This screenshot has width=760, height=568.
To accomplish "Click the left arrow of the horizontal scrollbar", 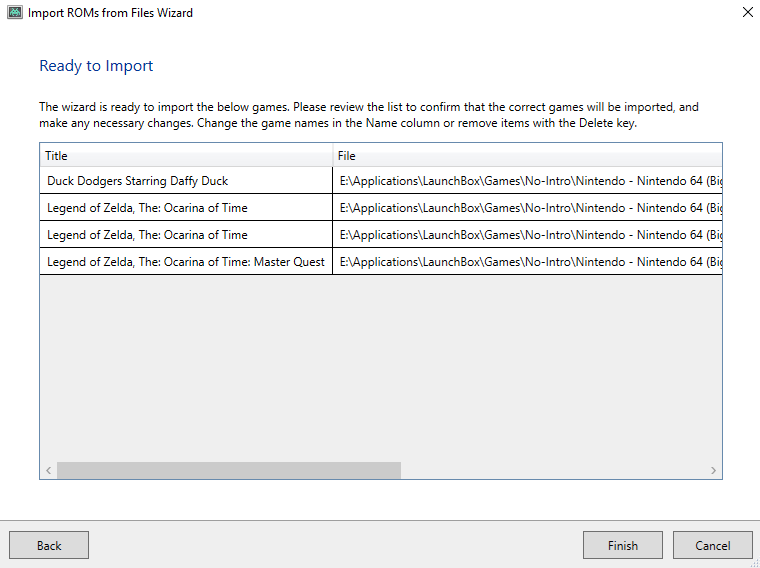I will tap(48, 470).
